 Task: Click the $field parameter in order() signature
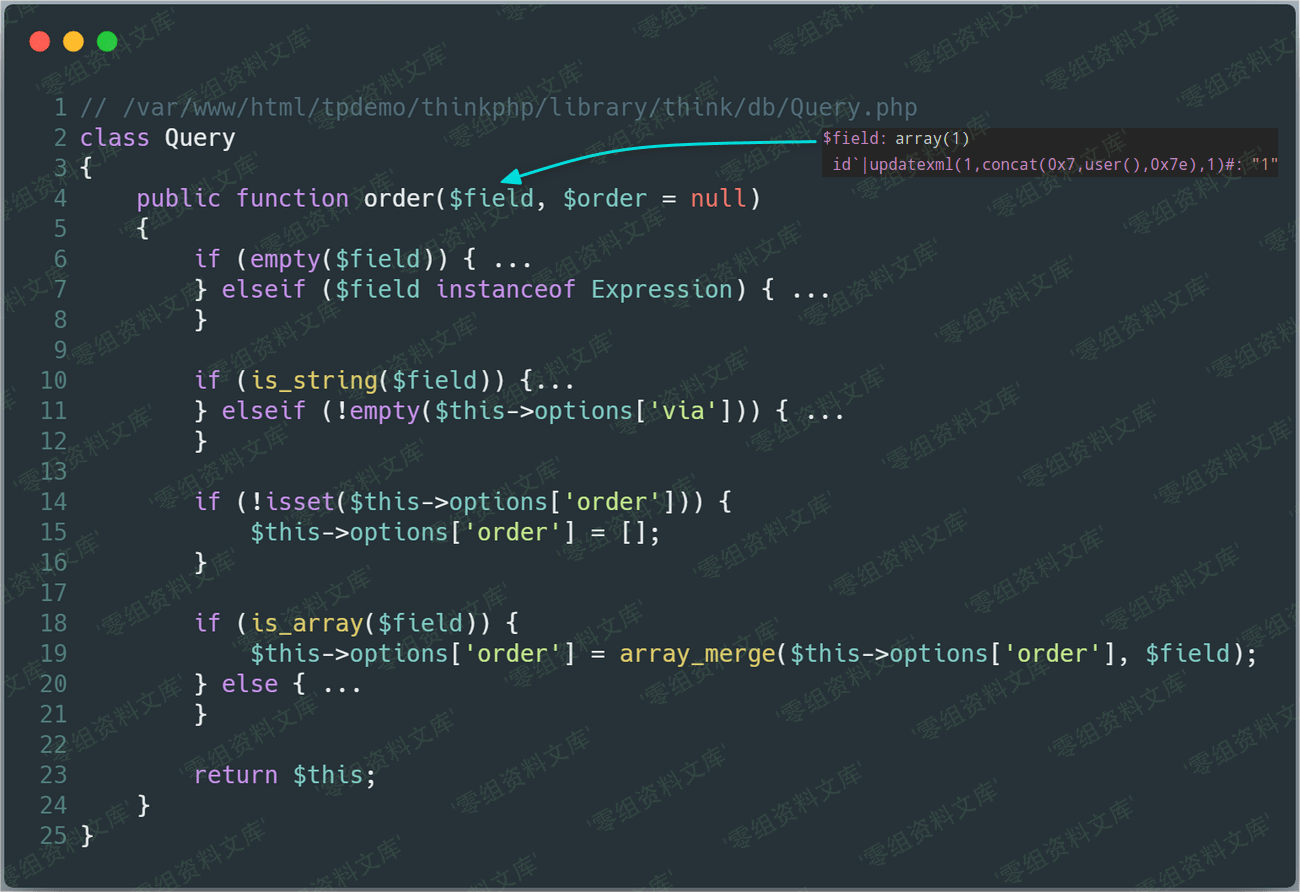pos(491,198)
